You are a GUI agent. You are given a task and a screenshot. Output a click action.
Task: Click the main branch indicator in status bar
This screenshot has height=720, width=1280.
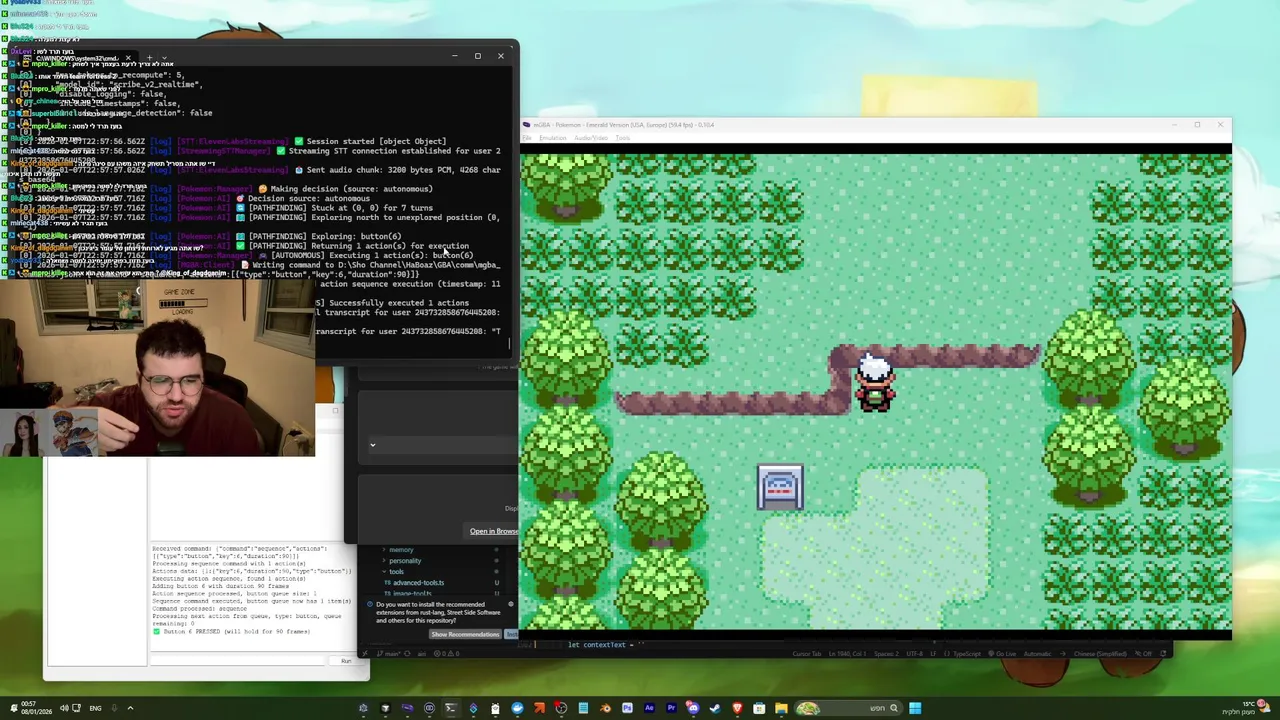click(x=389, y=653)
